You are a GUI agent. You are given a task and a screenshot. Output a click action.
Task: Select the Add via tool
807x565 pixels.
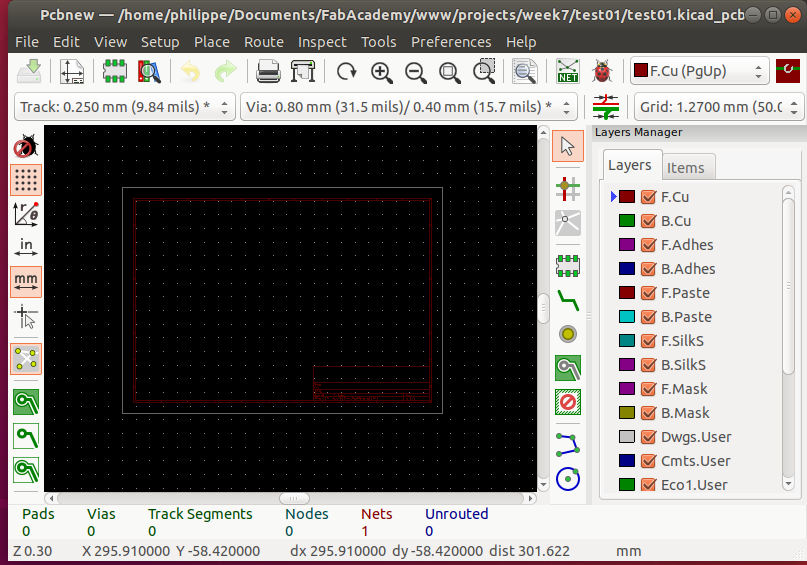568,334
